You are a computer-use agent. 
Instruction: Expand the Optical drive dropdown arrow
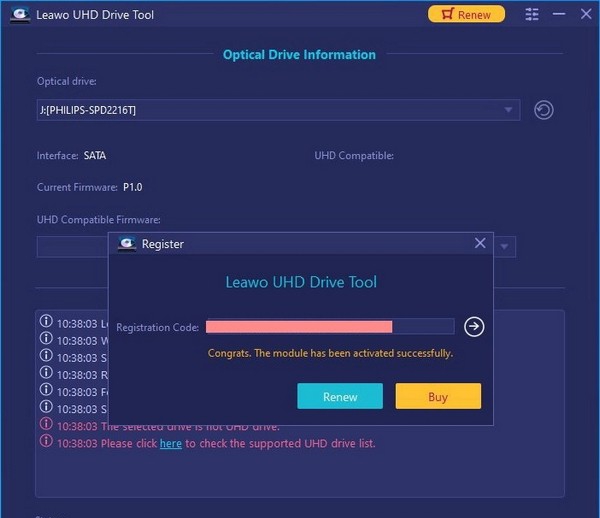(508, 110)
